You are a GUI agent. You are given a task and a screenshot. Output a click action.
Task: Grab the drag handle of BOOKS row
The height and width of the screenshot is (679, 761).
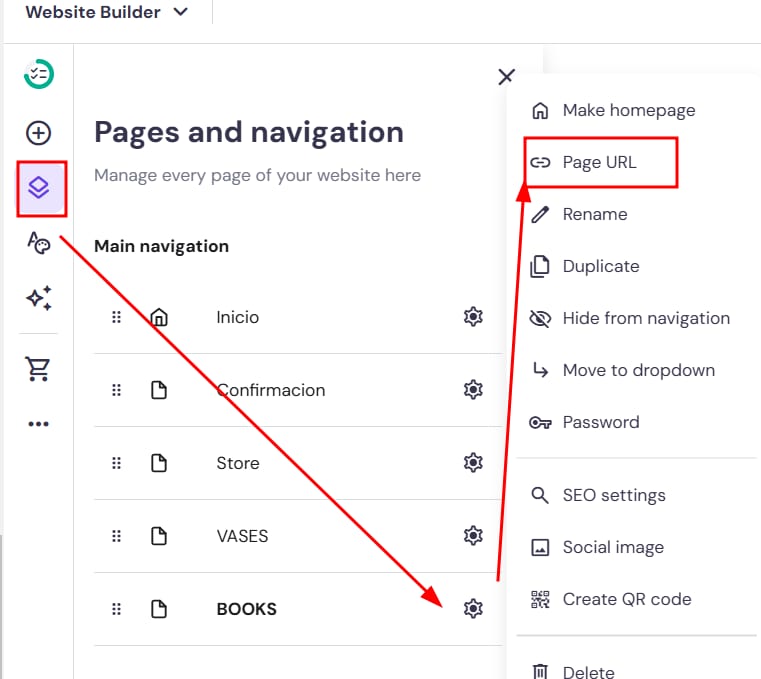[x=116, y=609]
